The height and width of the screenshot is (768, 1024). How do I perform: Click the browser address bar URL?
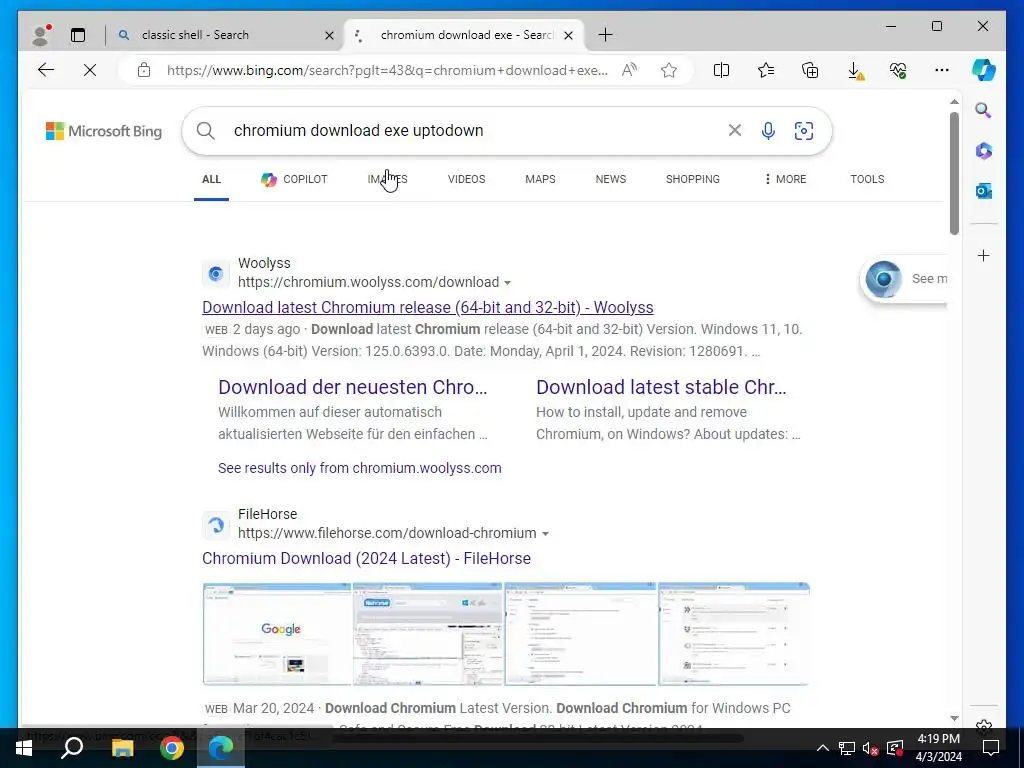[x=387, y=70]
